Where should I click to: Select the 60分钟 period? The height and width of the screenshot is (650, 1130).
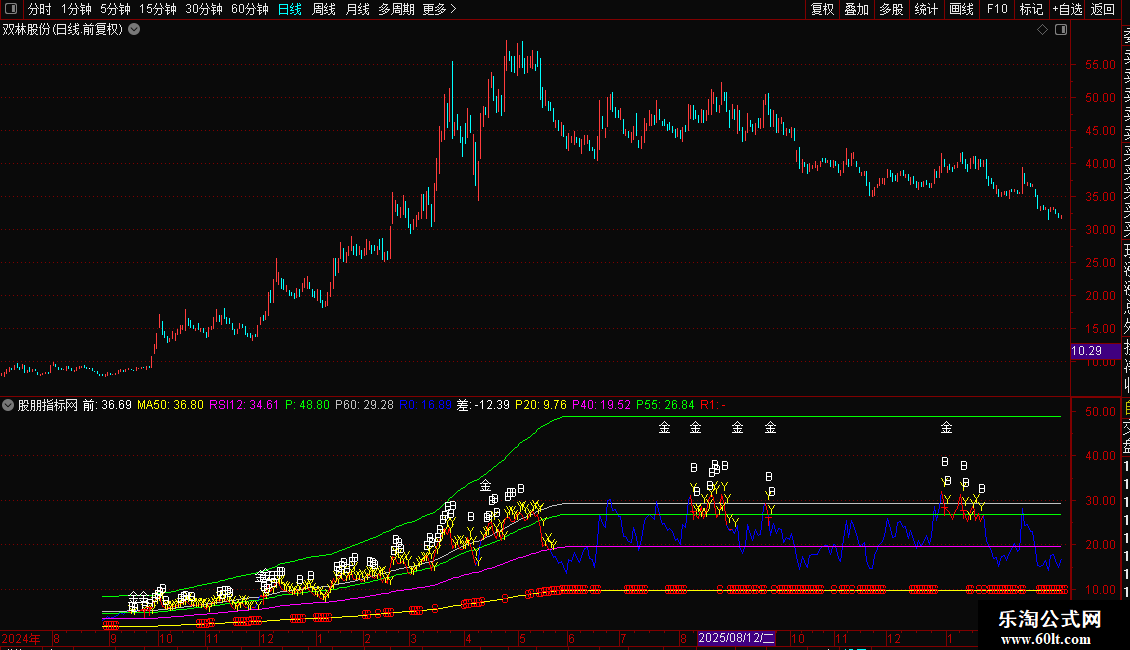[249, 9]
